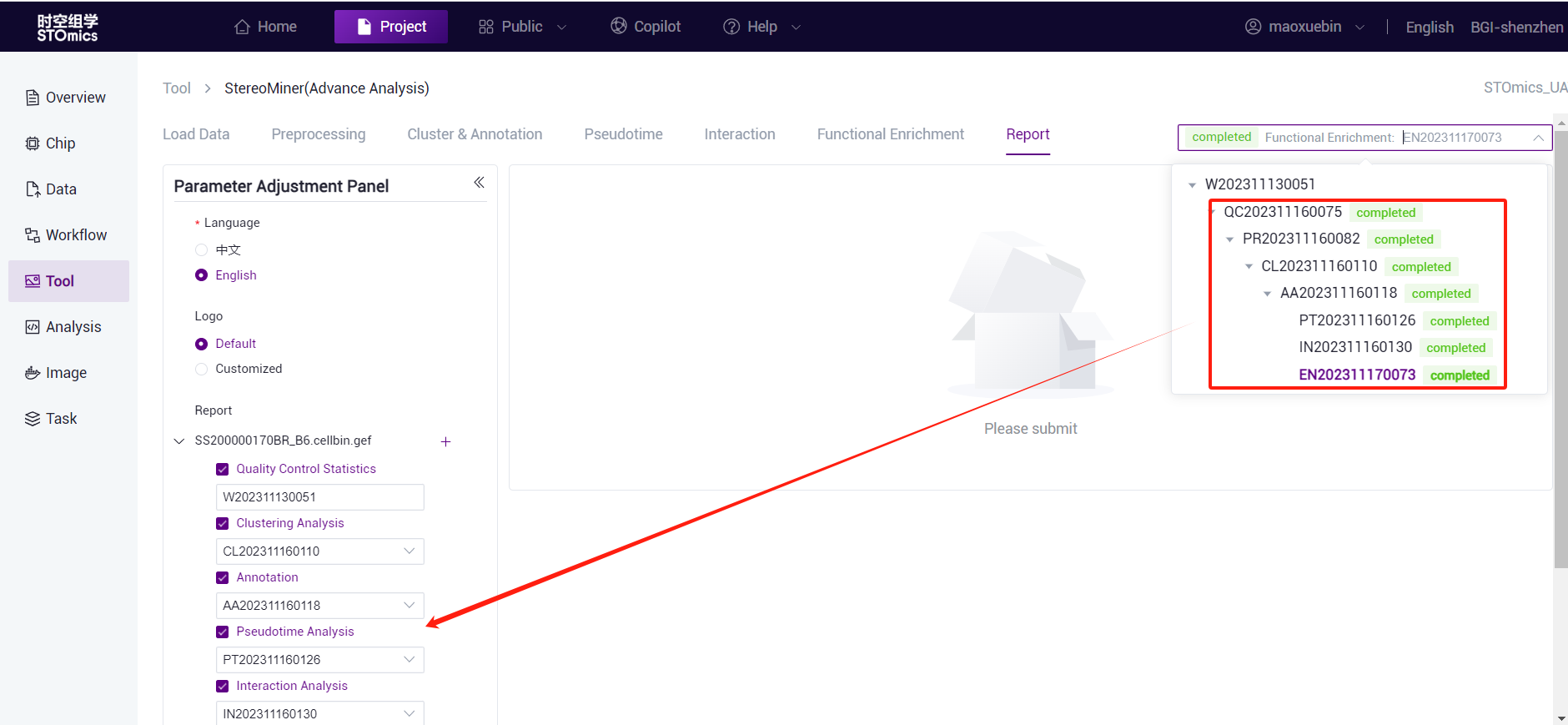The height and width of the screenshot is (725, 1568).
Task: Collapse the AA202311160118 tree node arrow
Action: (x=1268, y=294)
